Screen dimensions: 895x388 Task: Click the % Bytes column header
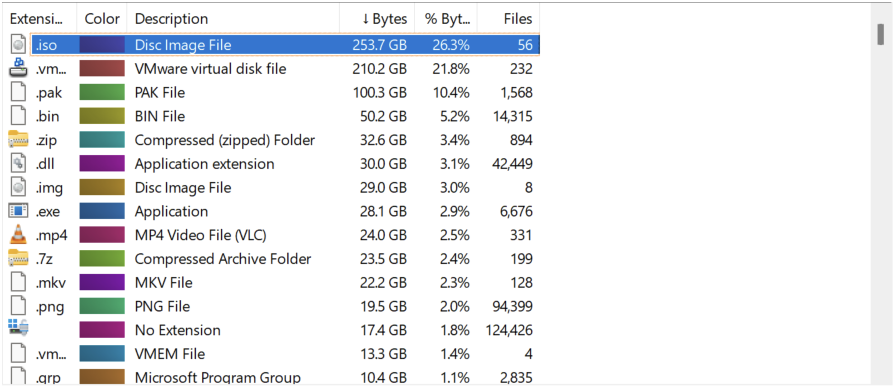coord(446,19)
